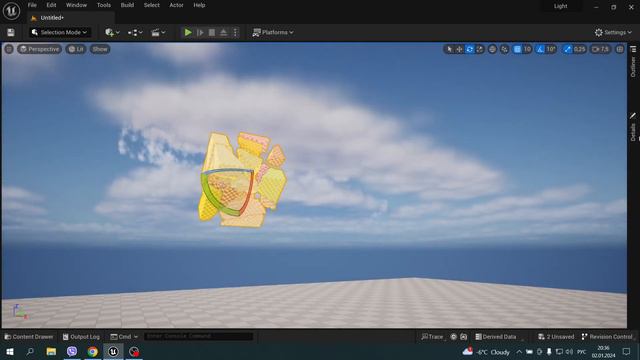
Task: Open the Show flags menu
Action: (100, 49)
